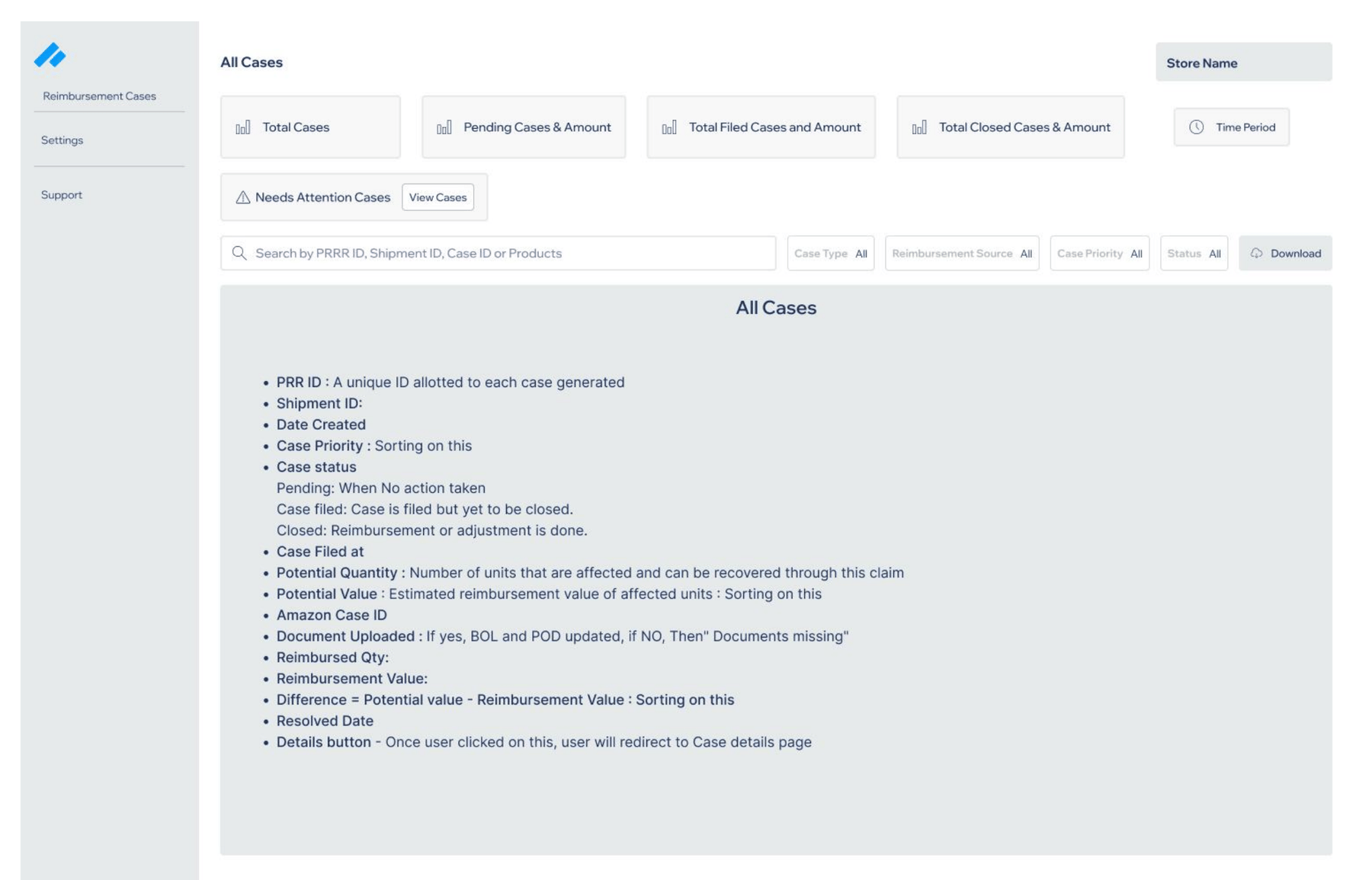The width and height of the screenshot is (1372, 880).
Task: Click the 'Case Filed at' bullet text
Action: point(320,552)
